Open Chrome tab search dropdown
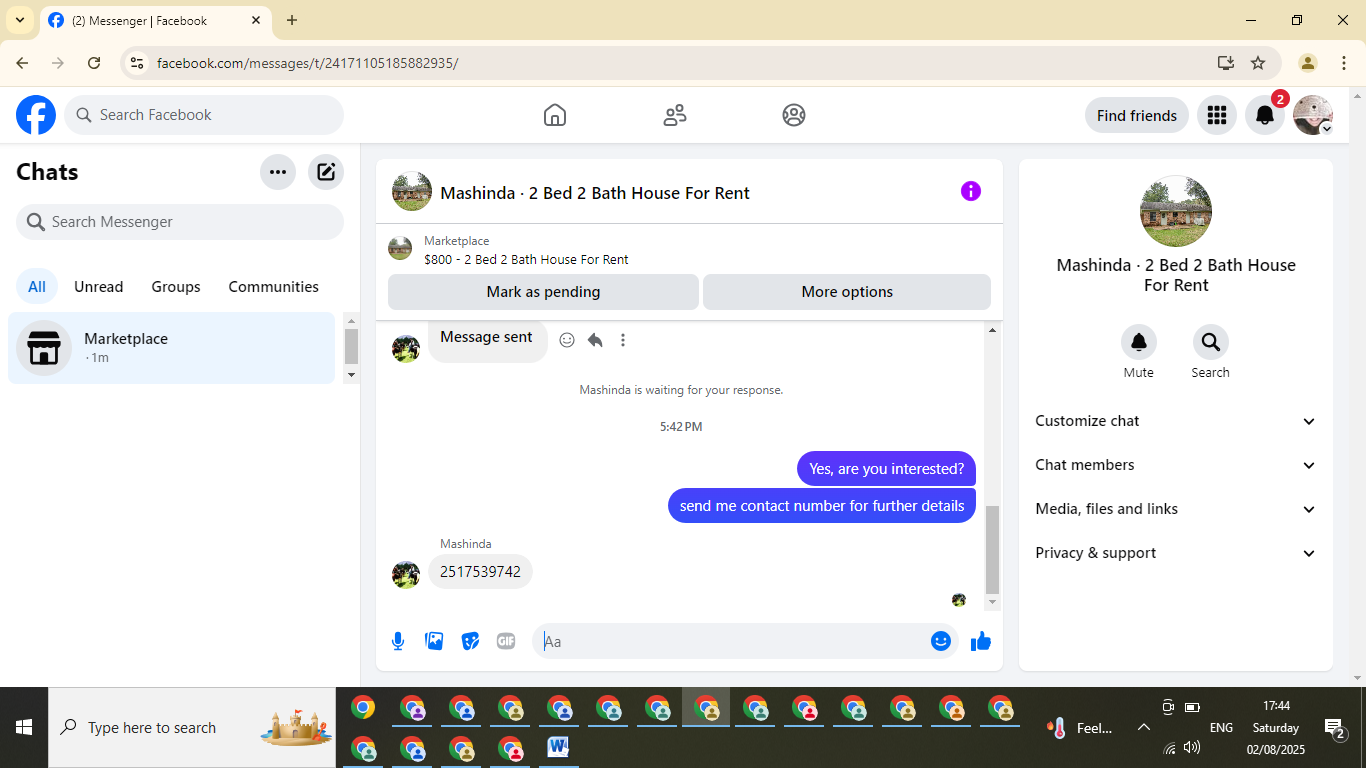The image size is (1366, 768). point(19,20)
